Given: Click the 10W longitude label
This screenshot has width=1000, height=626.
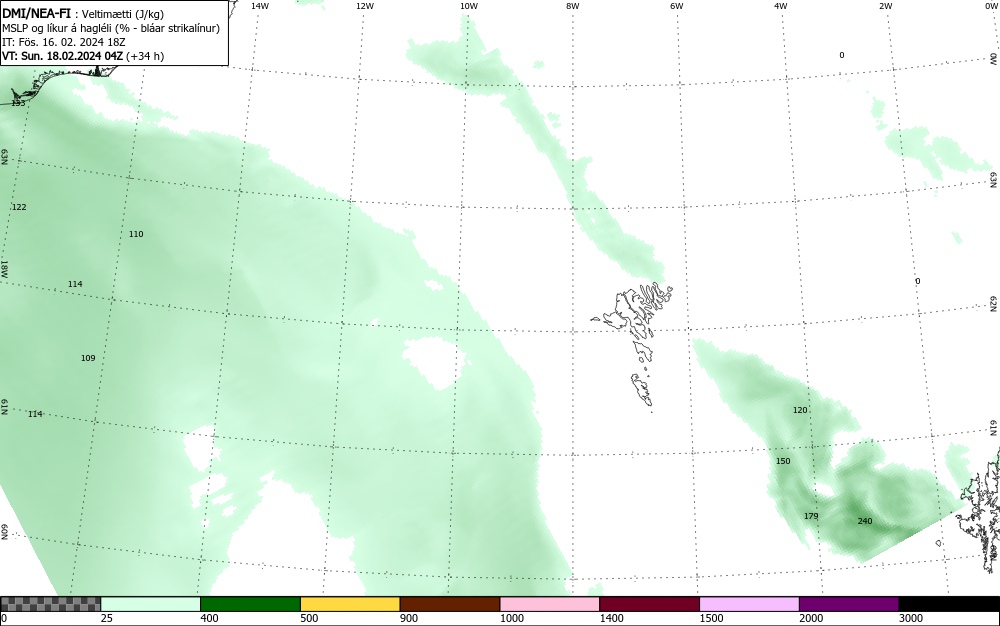Looking at the screenshot, I should [469, 6].
